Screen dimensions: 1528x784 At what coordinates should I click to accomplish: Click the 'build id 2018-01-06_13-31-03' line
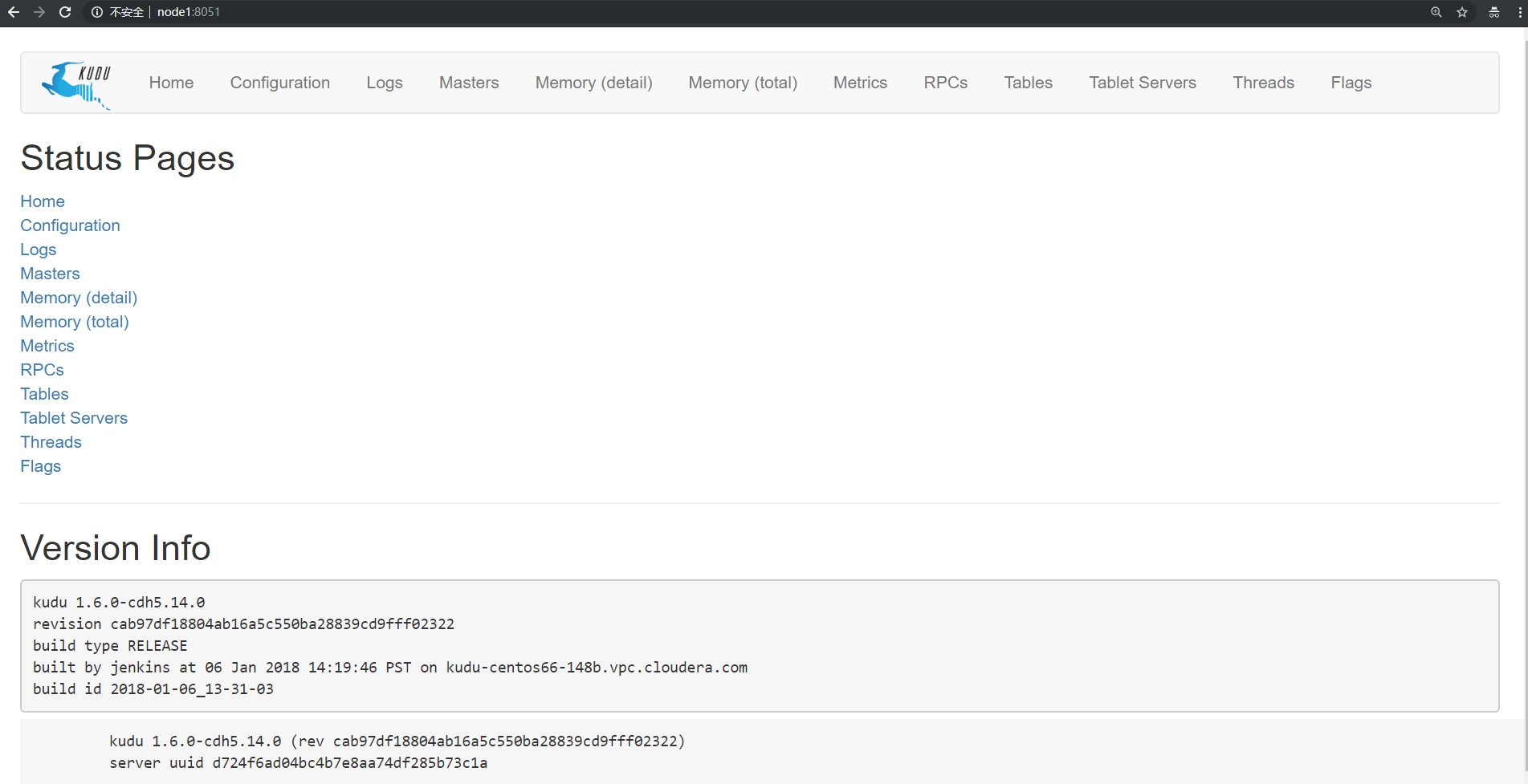[153, 689]
